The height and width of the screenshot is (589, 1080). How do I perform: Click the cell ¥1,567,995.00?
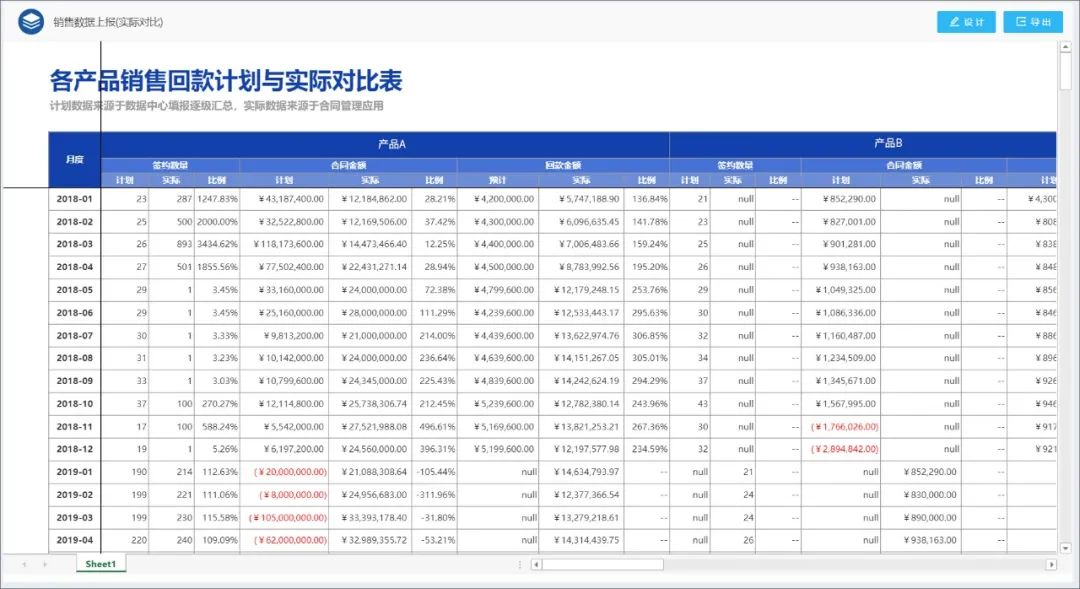tap(840, 404)
